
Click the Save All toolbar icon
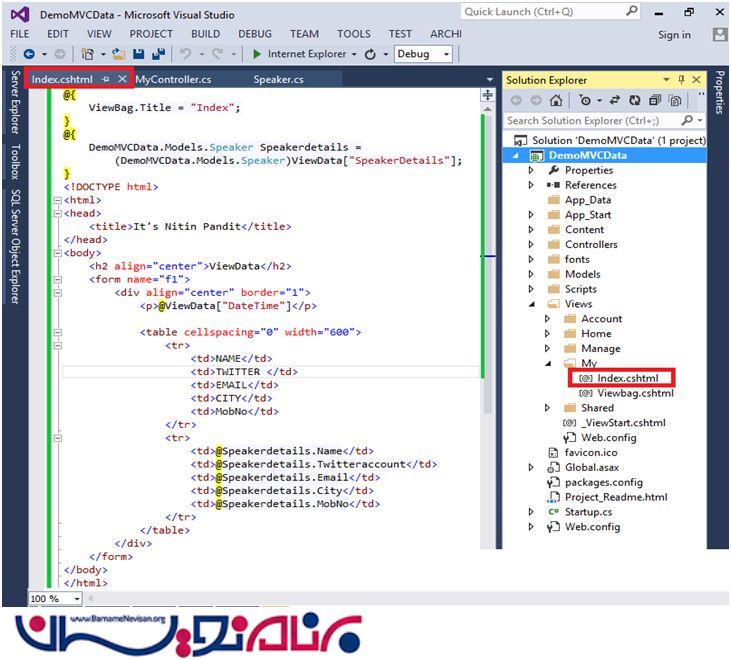pyautogui.click(x=157, y=54)
